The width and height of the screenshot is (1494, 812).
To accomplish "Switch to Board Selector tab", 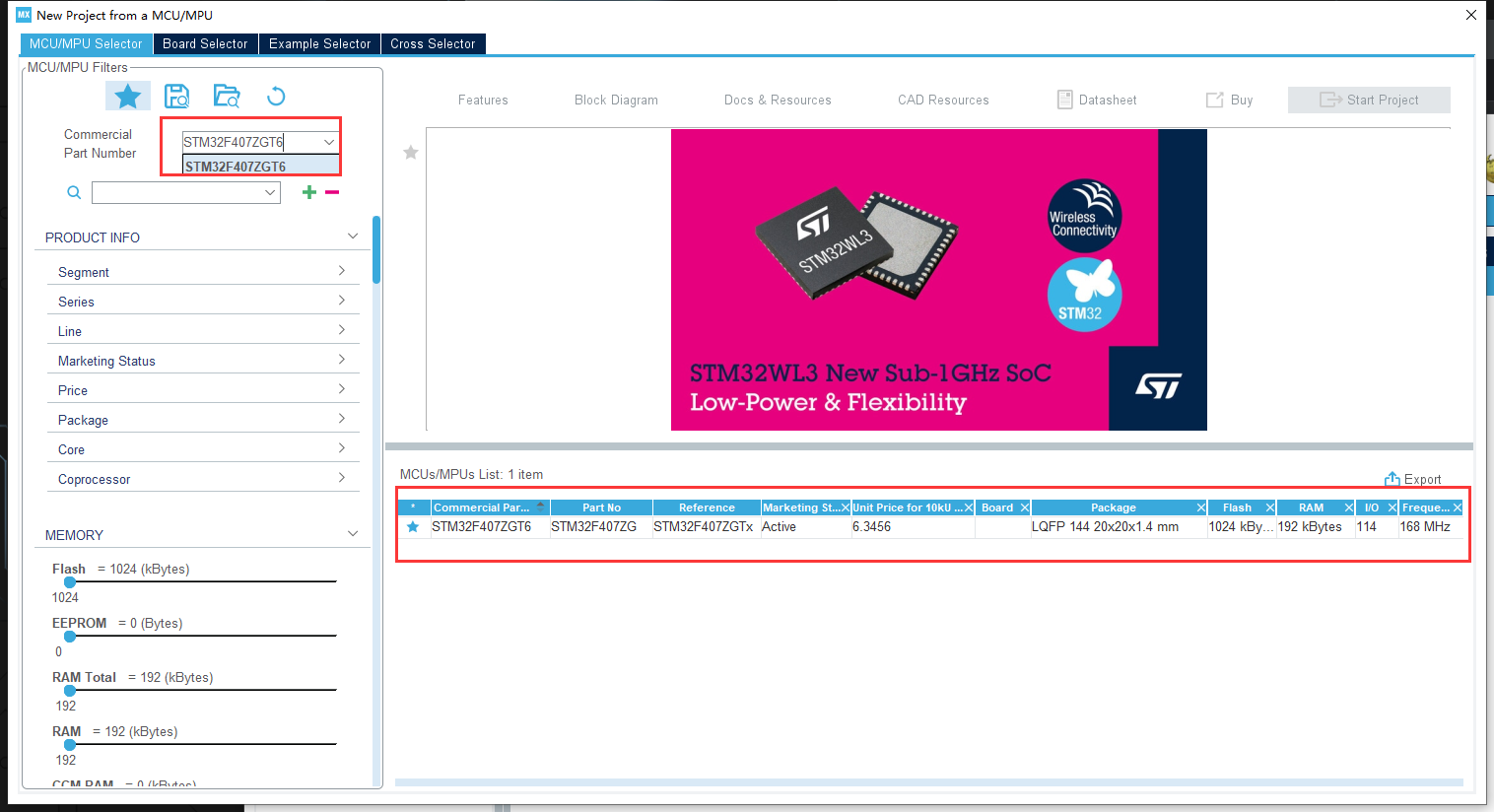I will click(x=205, y=43).
